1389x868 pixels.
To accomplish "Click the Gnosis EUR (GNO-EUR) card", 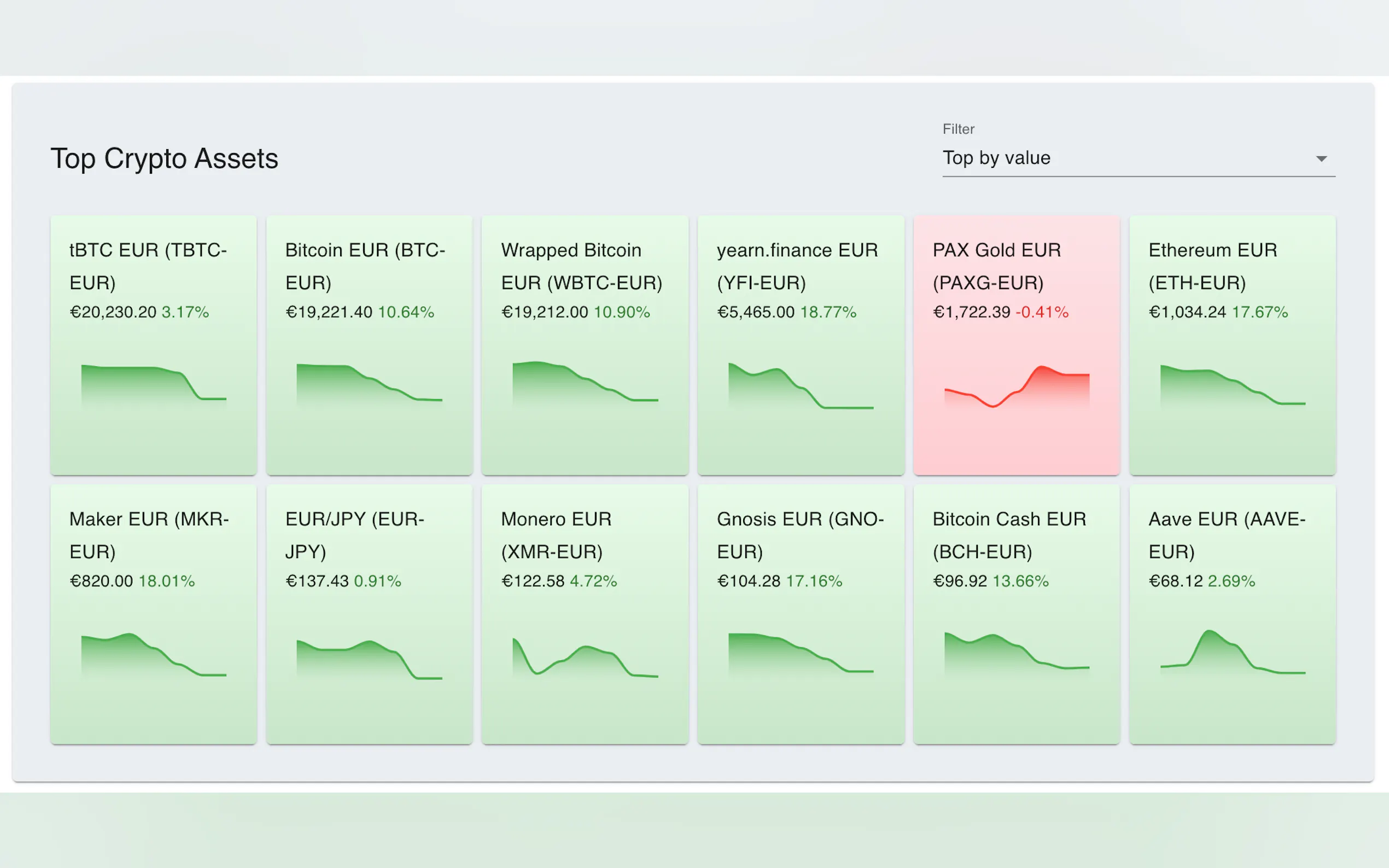I will [801, 614].
